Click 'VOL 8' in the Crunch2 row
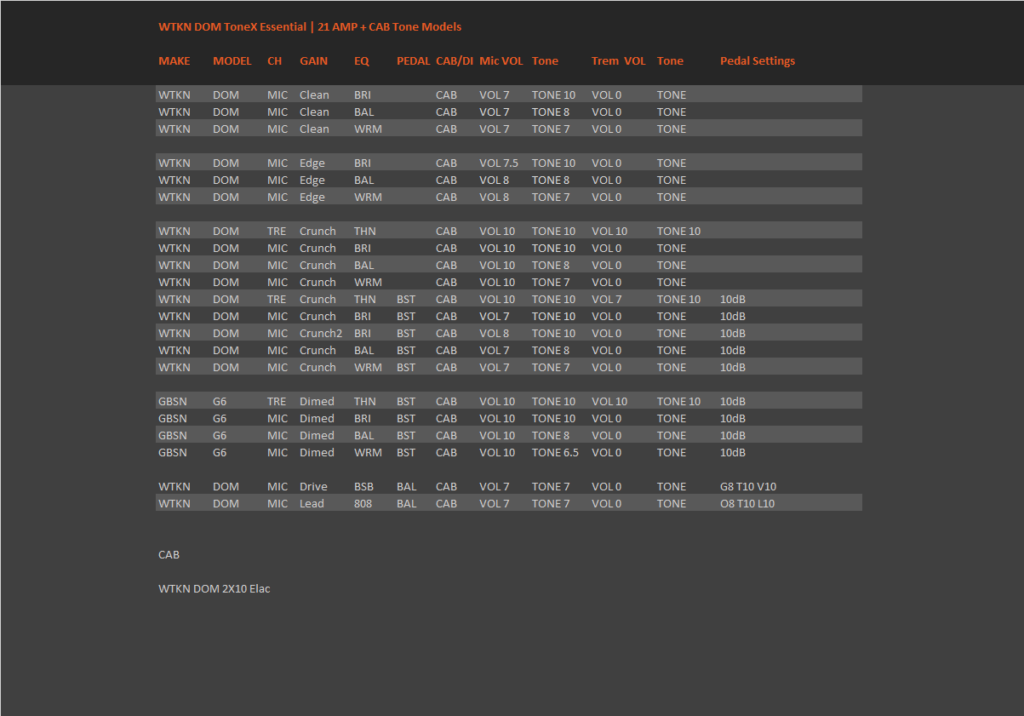Viewport: 1024px width, 716px height. pyautogui.click(x=494, y=333)
